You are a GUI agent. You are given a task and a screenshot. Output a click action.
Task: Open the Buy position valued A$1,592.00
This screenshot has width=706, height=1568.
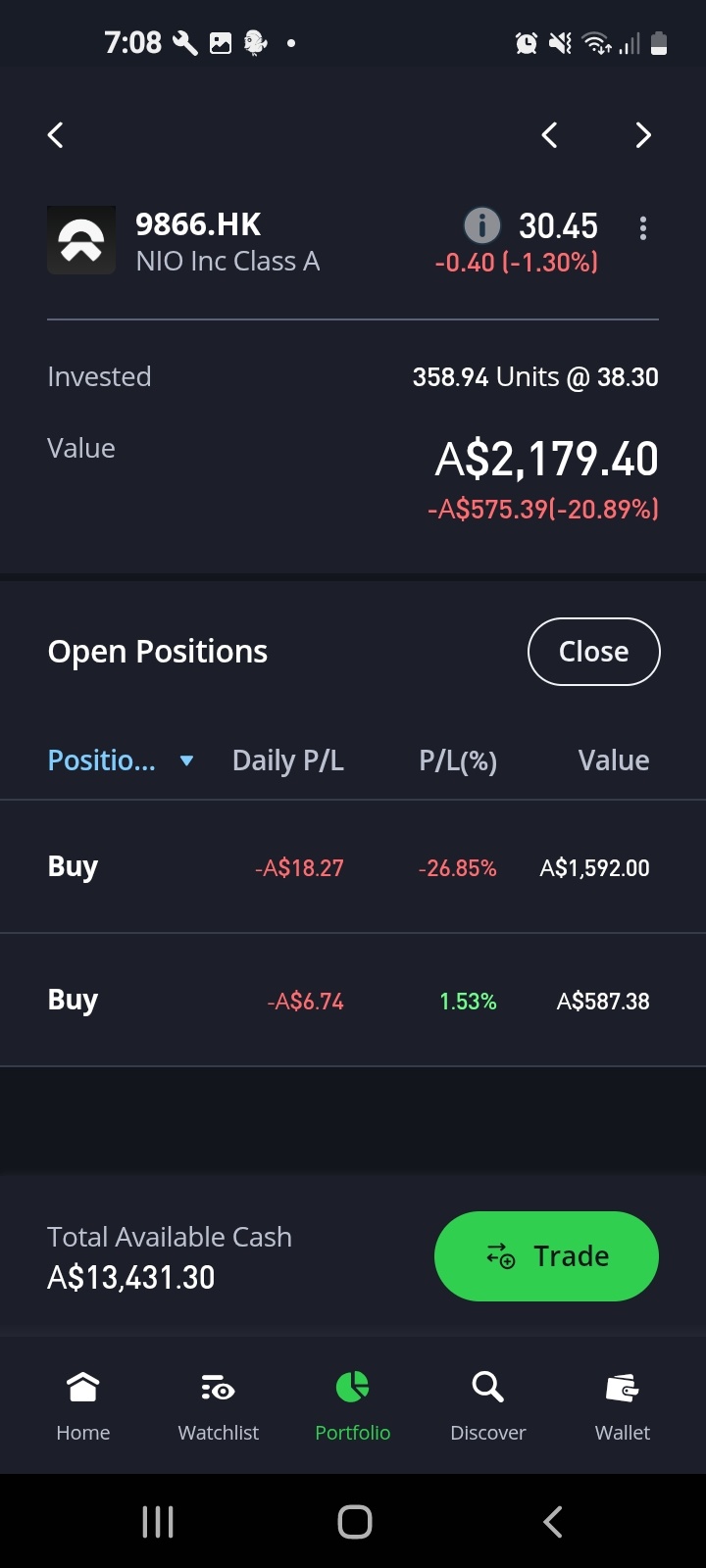click(x=353, y=867)
